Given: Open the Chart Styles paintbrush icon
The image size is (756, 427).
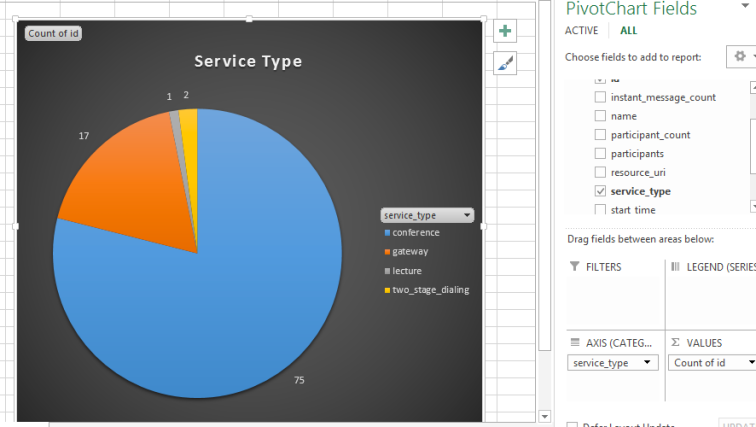Looking at the screenshot, I should (x=506, y=64).
